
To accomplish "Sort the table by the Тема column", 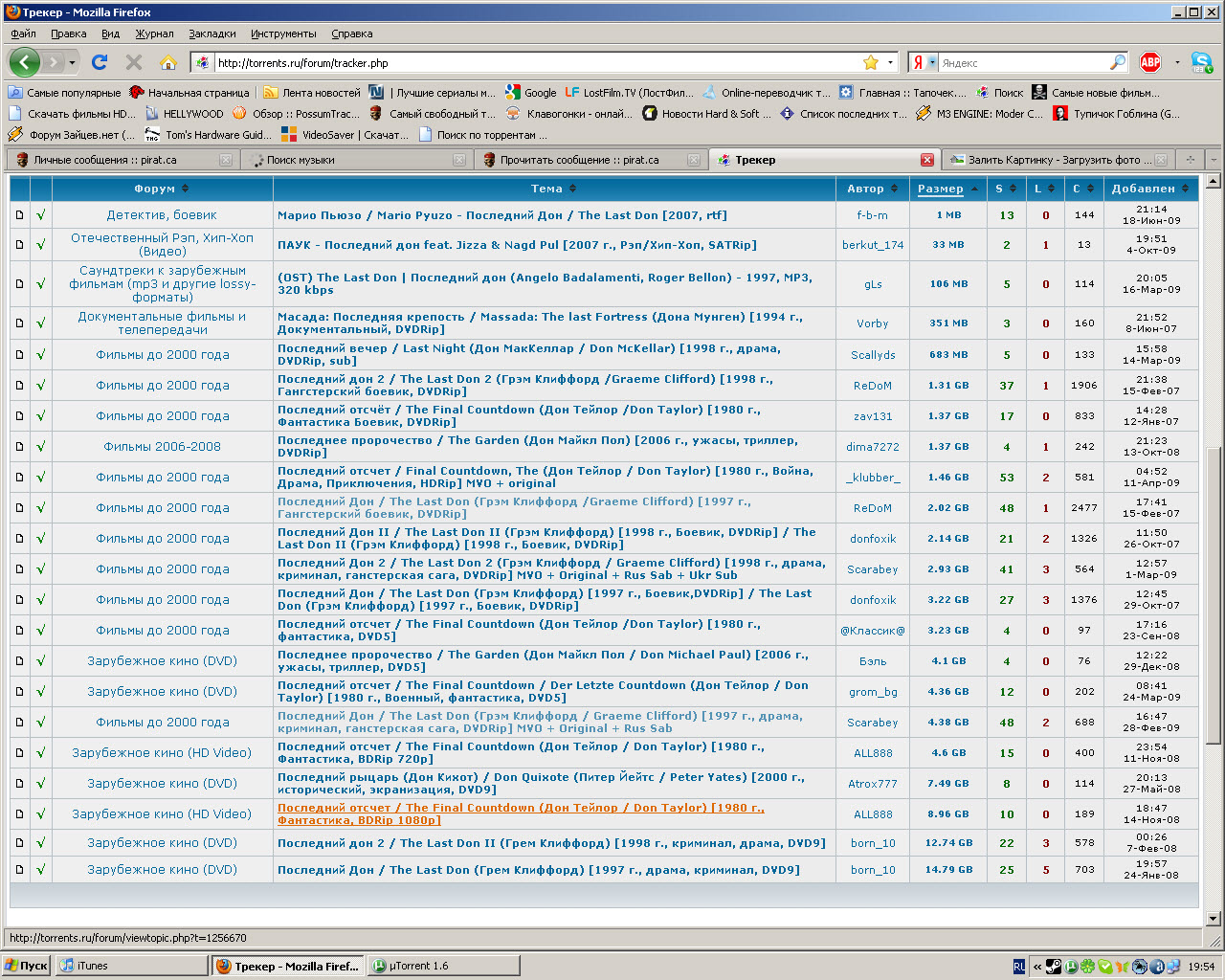I will point(554,189).
